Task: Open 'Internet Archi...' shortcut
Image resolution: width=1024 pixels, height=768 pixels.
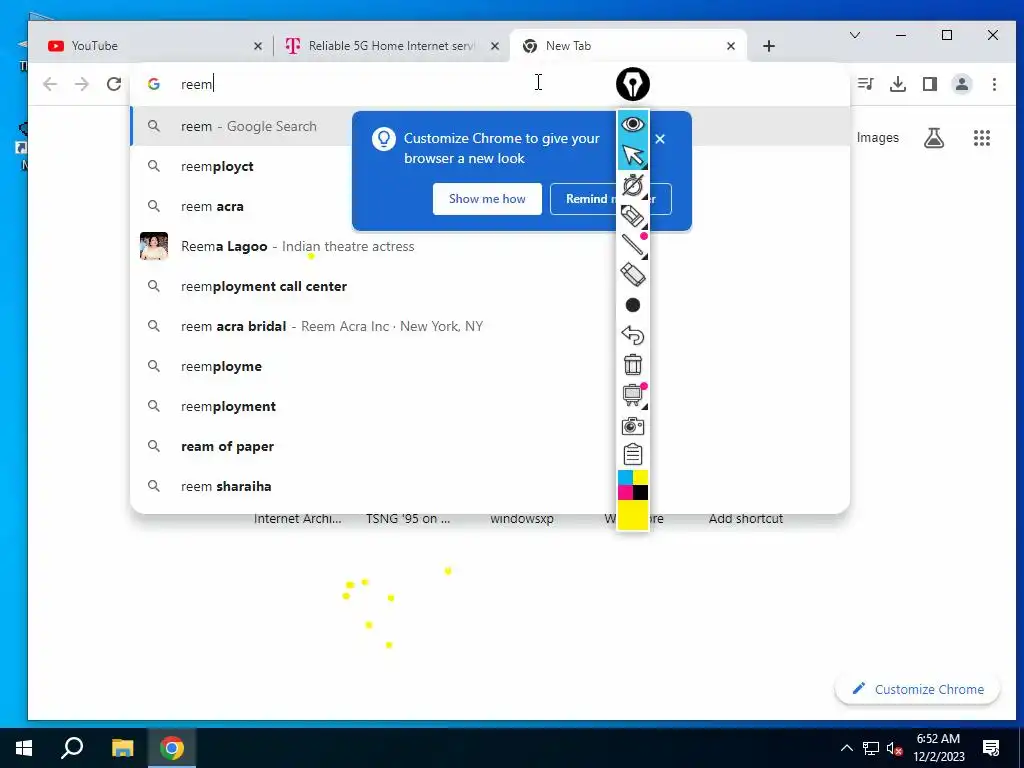Action: [297, 519]
